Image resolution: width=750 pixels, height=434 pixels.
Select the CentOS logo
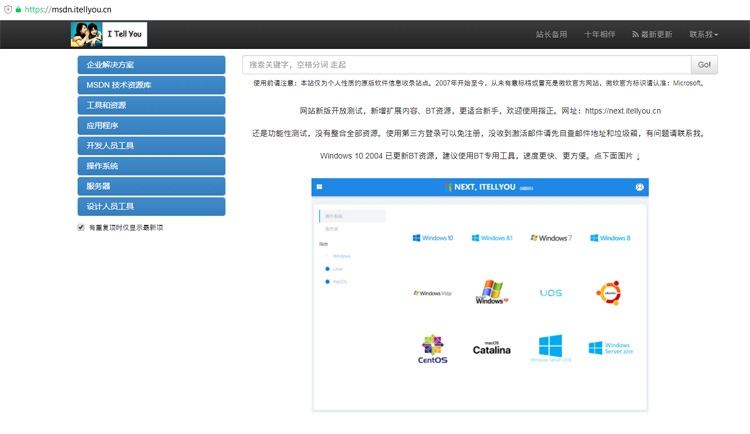[432, 349]
